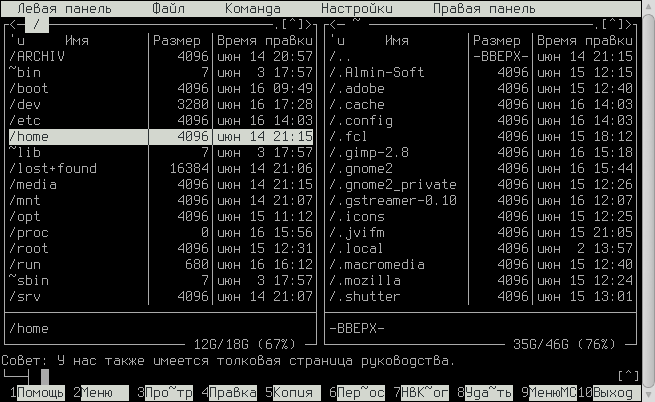Sort right panel by Время правки header
This screenshot has height=402, width=655.
click(585, 41)
